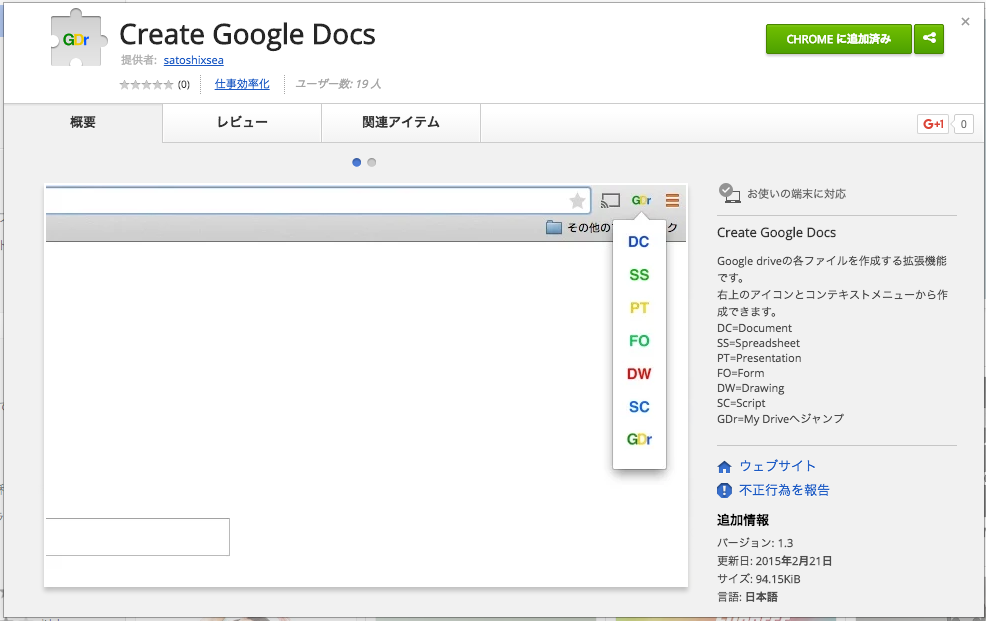Click the 'FO=Form' description line
The width and height of the screenshot is (986, 621).
pos(741,373)
